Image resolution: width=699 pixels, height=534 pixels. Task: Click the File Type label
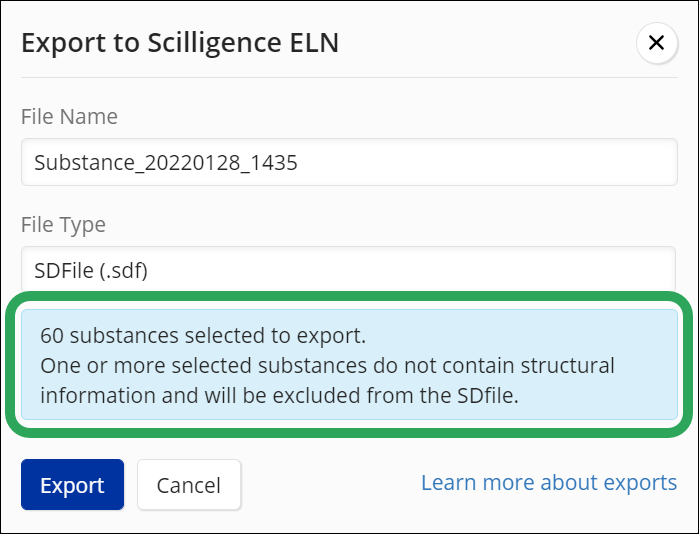point(63,224)
